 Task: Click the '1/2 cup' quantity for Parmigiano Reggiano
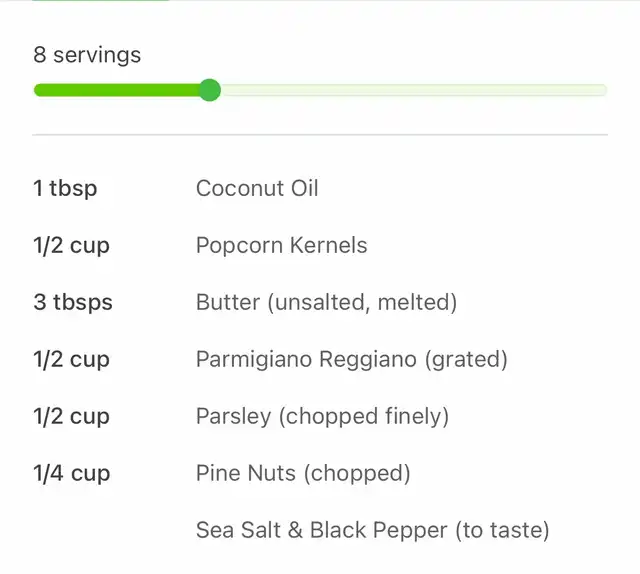(71, 360)
